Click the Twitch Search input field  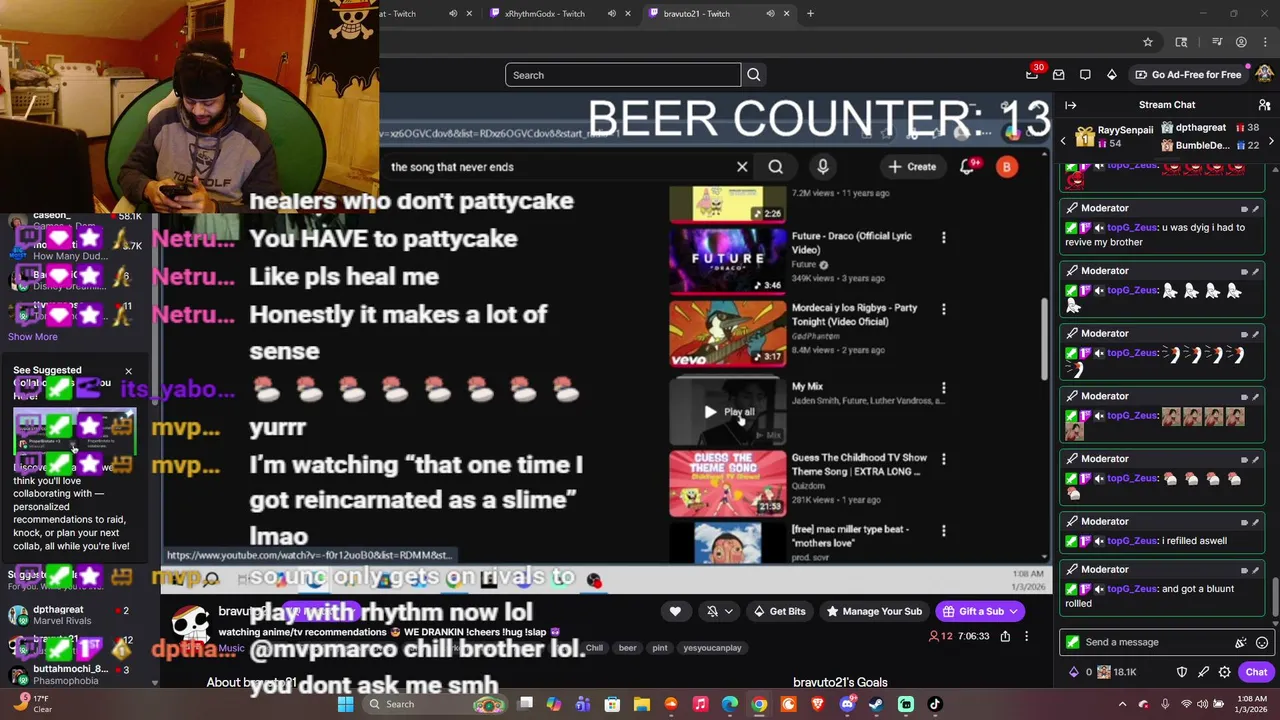(x=623, y=75)
